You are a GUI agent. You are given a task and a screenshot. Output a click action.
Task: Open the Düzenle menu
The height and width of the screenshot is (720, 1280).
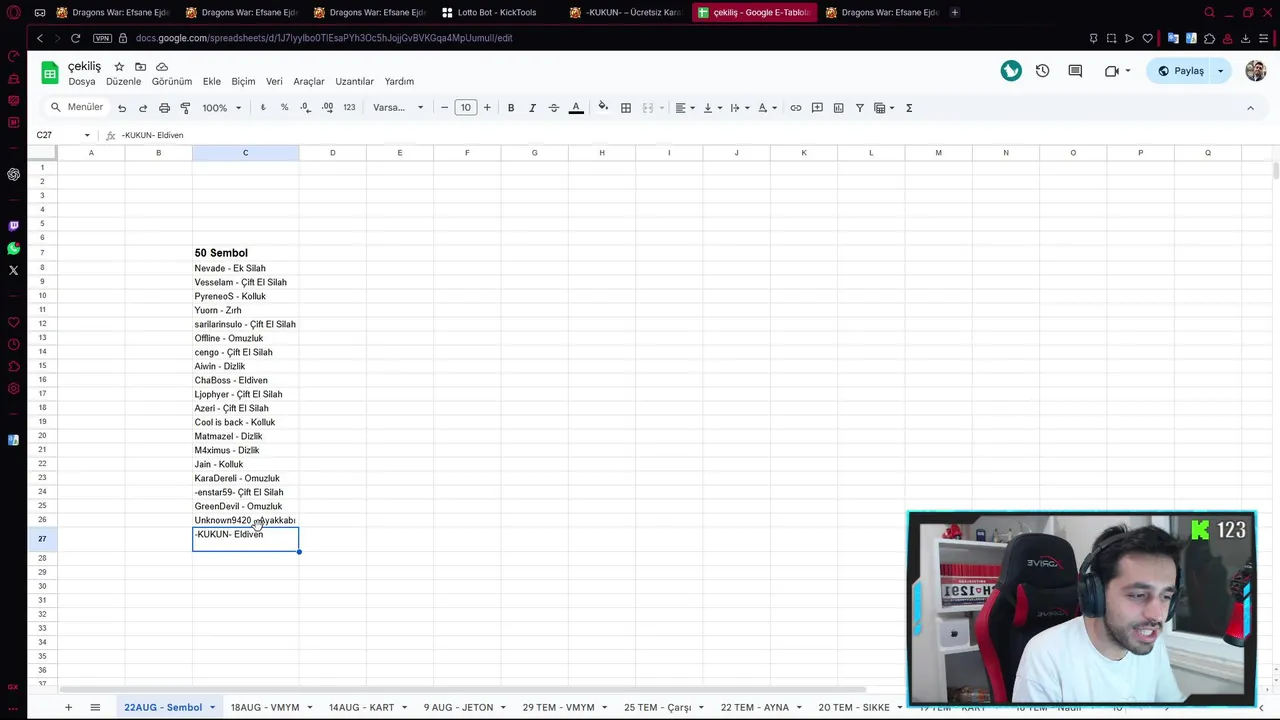click(124, 82)
